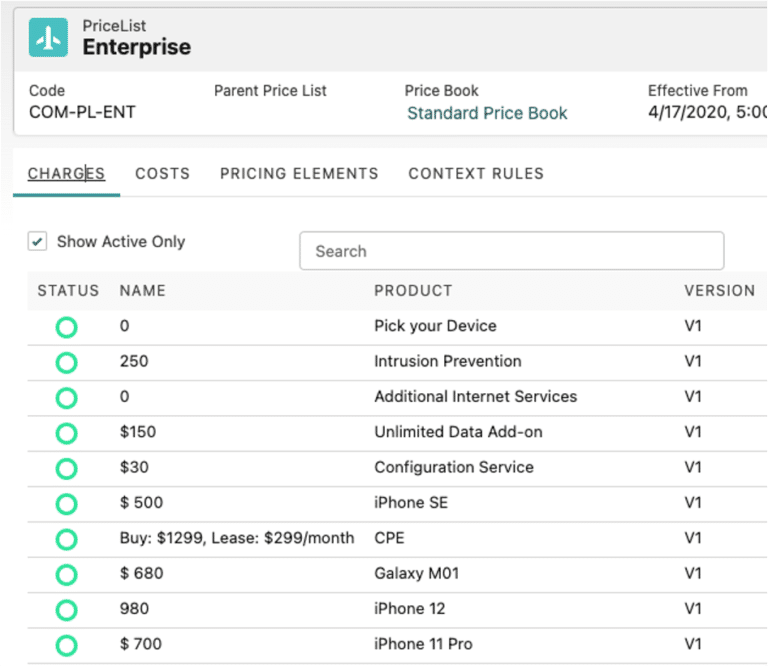Click status circle for iPhone 11 Pro

point(67,645)
